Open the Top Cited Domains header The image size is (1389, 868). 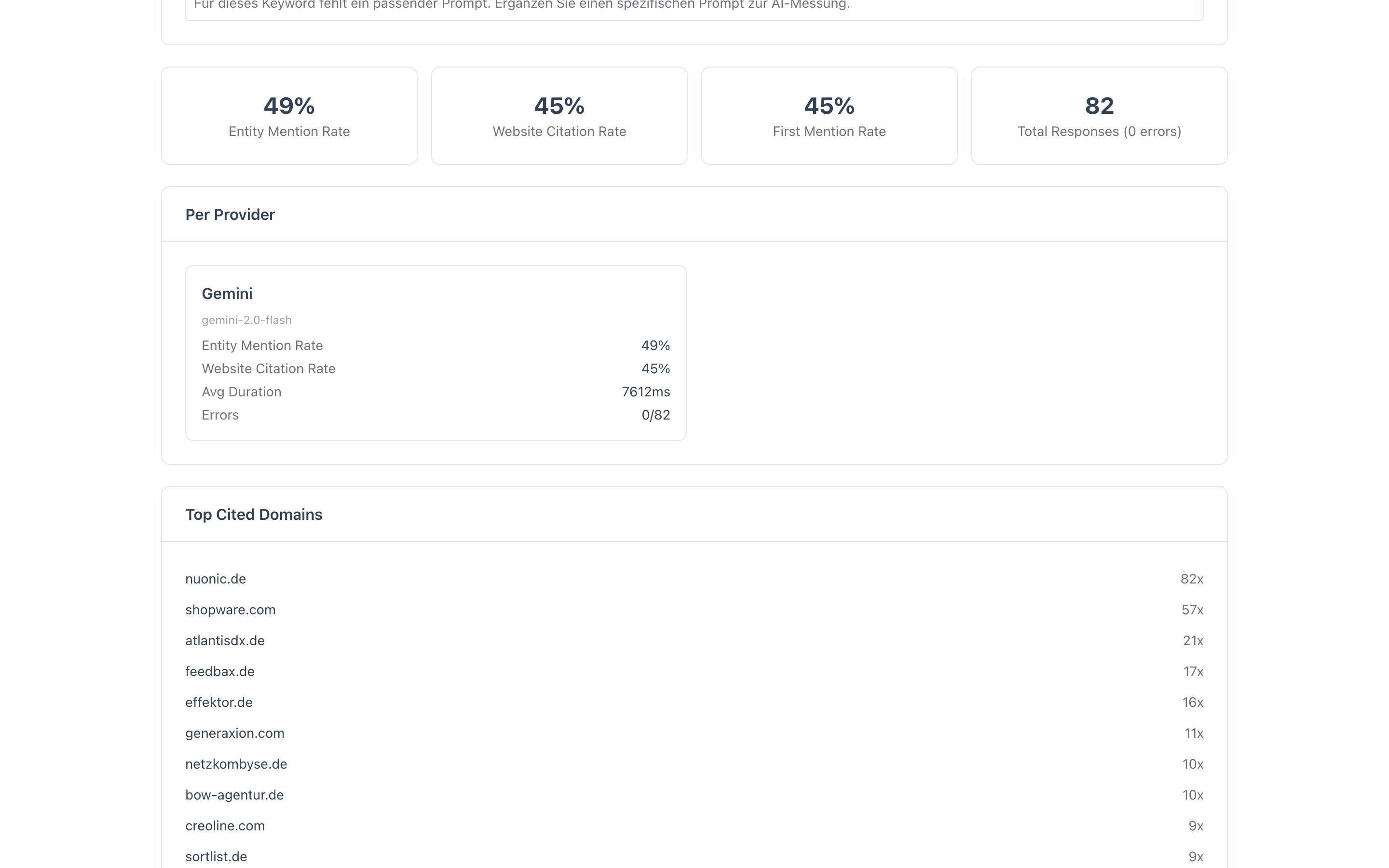[x=254, y=514]
